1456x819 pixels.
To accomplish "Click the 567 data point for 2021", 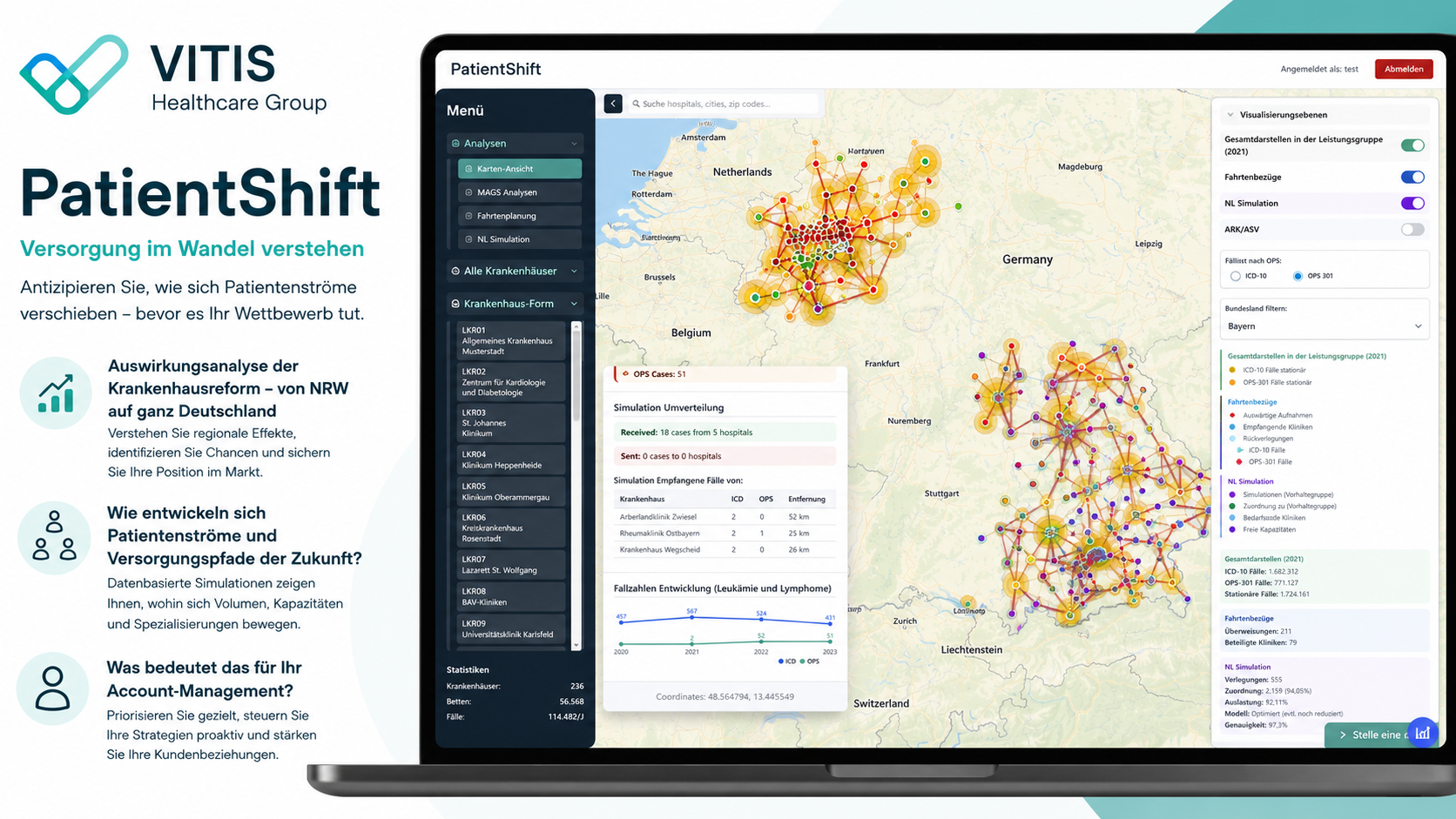I will coord(691,617).
